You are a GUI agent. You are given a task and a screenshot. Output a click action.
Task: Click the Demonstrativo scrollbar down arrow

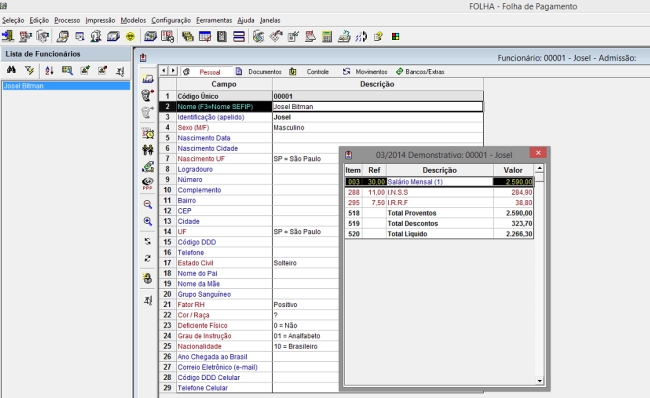[539, 381]
